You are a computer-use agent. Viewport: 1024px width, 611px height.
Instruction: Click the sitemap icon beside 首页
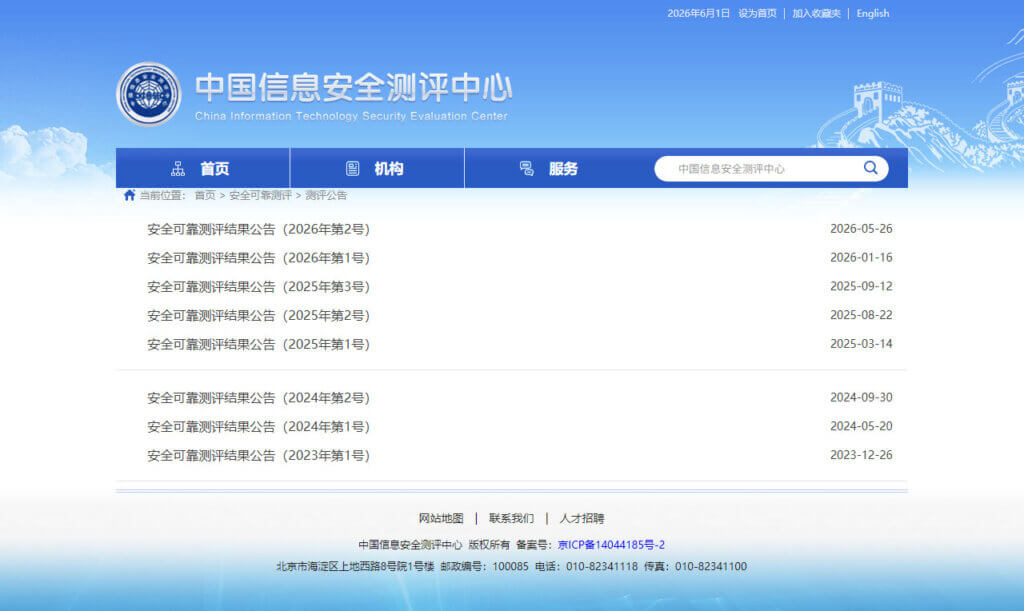178,169
